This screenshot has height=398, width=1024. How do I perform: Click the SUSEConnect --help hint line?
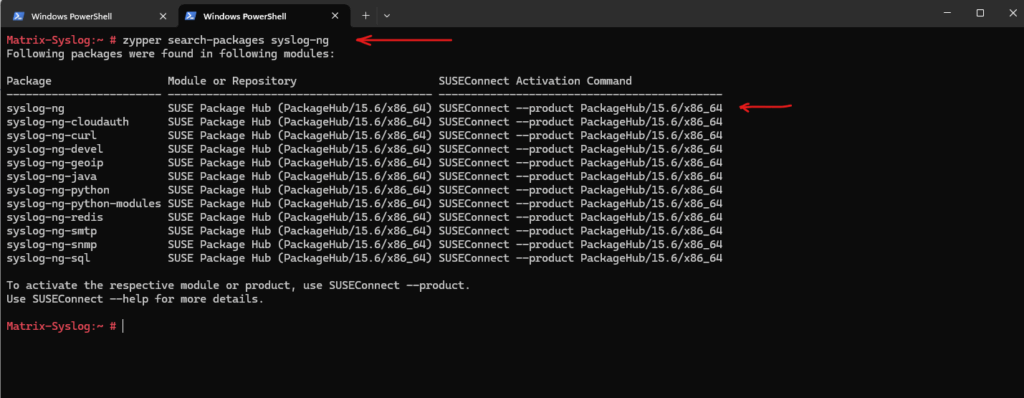[x=135, y=299]
